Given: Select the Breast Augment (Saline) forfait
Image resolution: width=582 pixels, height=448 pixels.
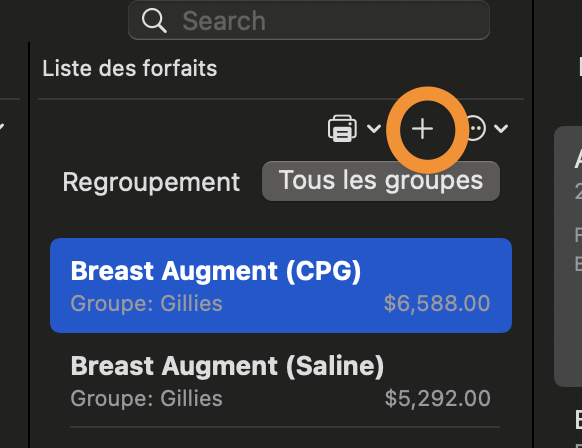Looking at the screenshot, I should point(281,380).
